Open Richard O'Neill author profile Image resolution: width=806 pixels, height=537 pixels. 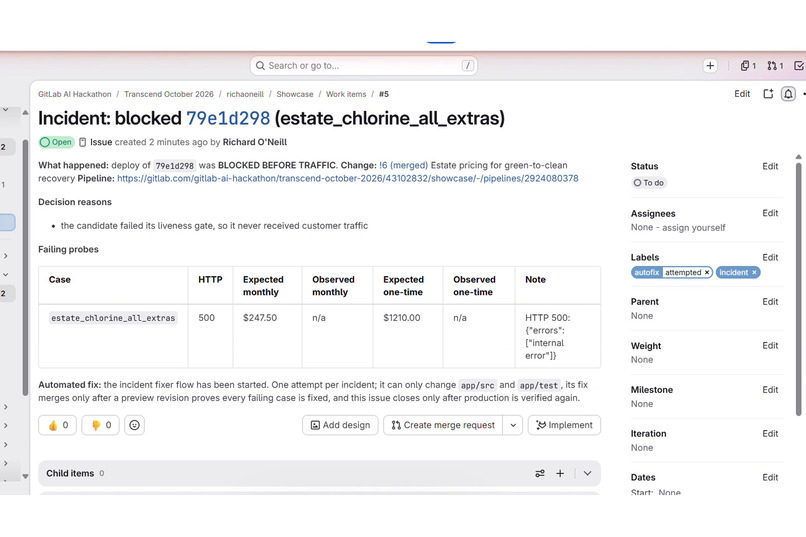point(254,142)
